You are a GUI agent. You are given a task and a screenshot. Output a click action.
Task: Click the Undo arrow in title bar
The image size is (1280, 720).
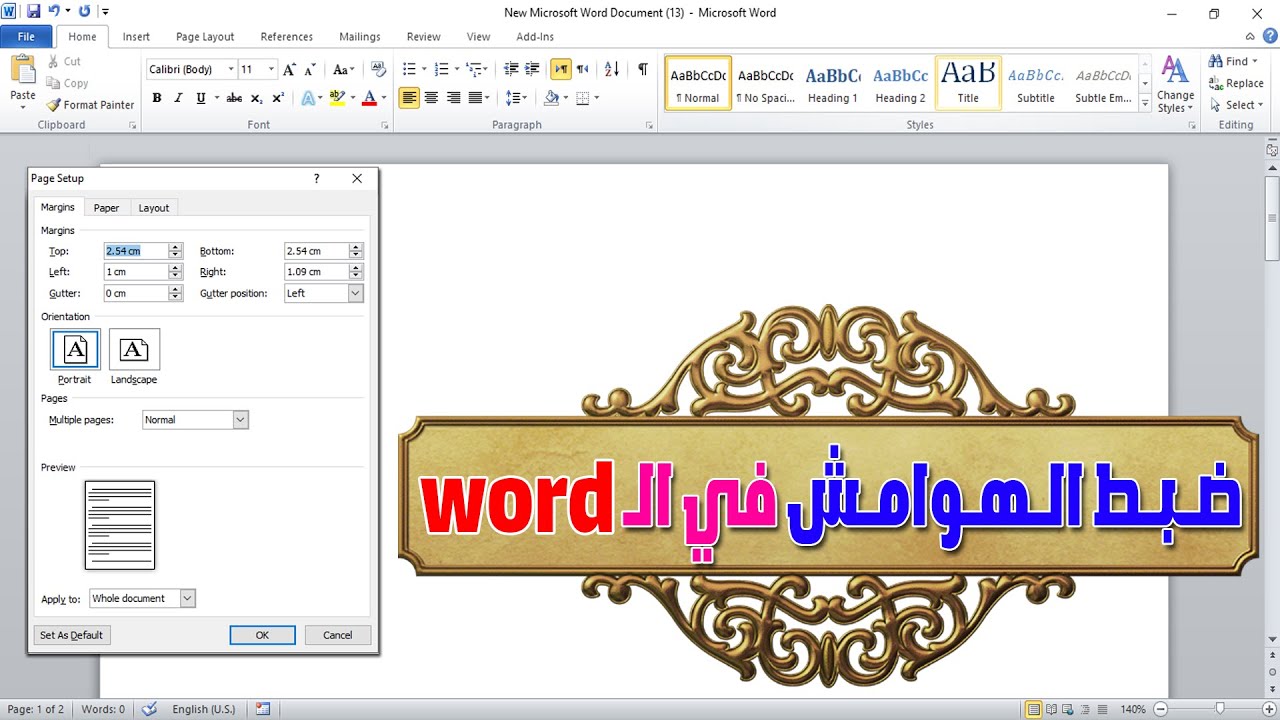pyautogui.click(x=56, y=12)
